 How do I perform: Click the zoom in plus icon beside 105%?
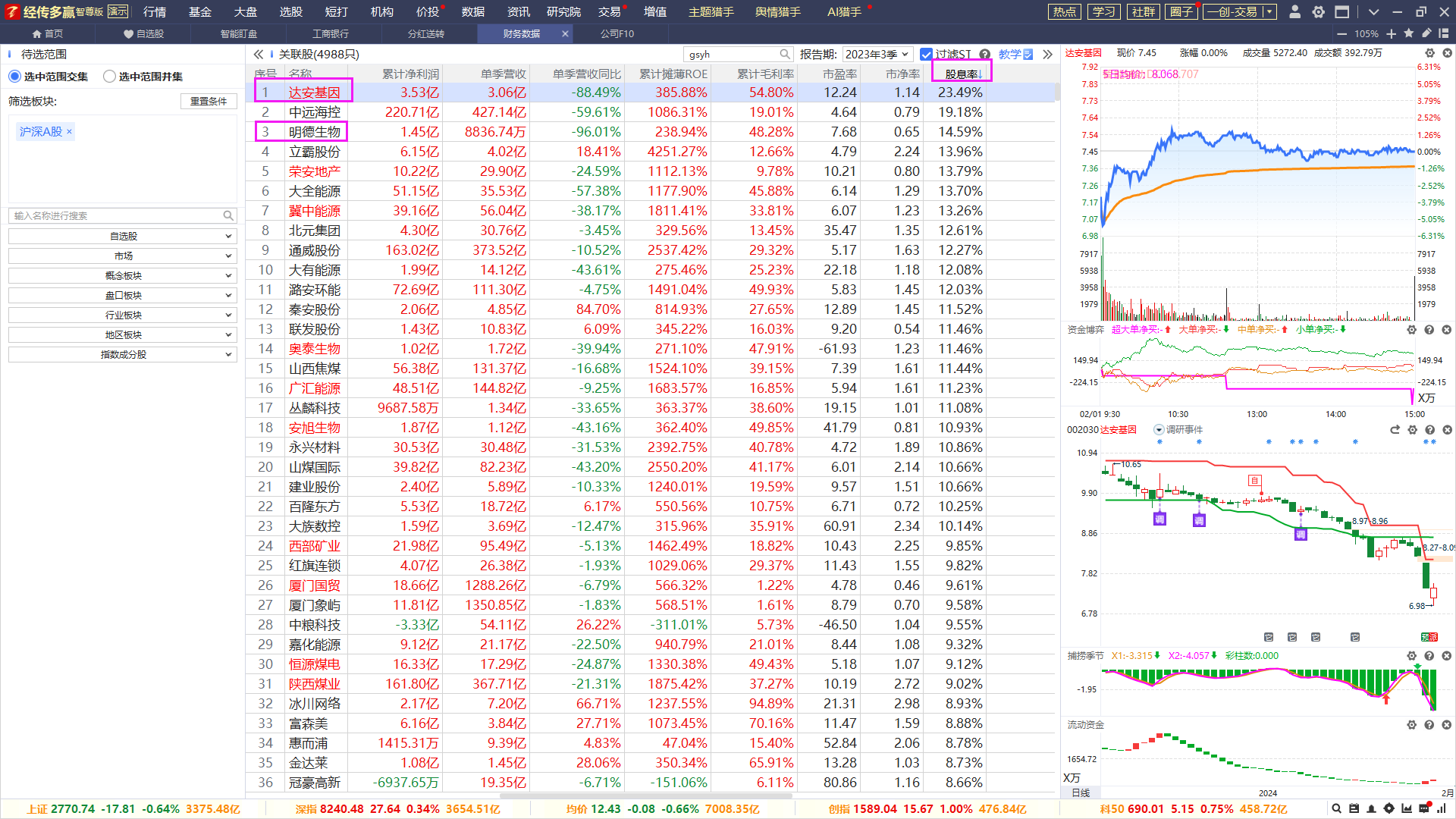coord(1391,33)
